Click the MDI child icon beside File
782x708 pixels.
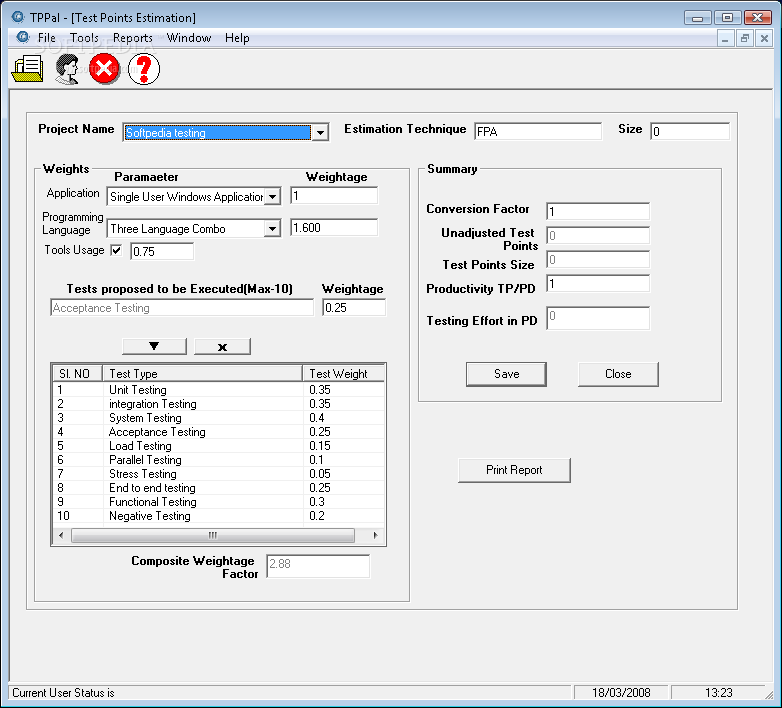click(x=23, y=37)
